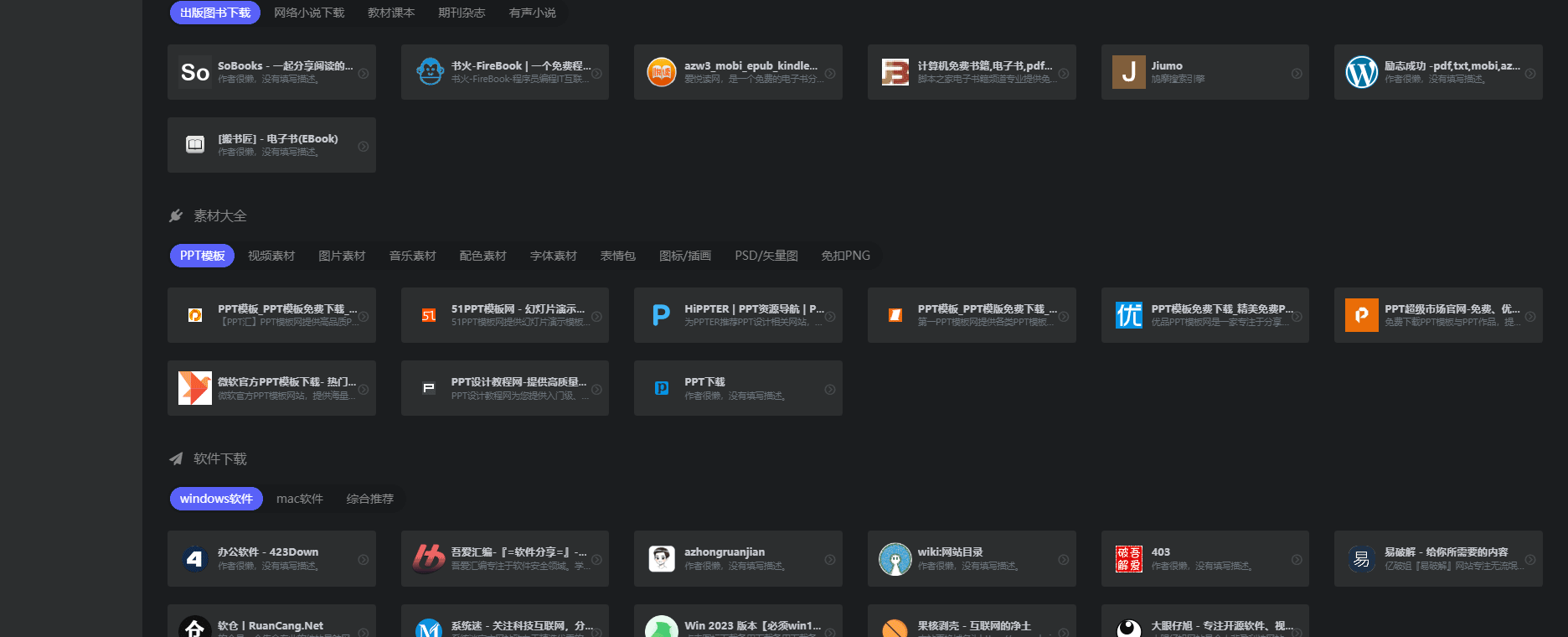
Task: Select the windows软件 tab
Action: click(x=216, y=499)
